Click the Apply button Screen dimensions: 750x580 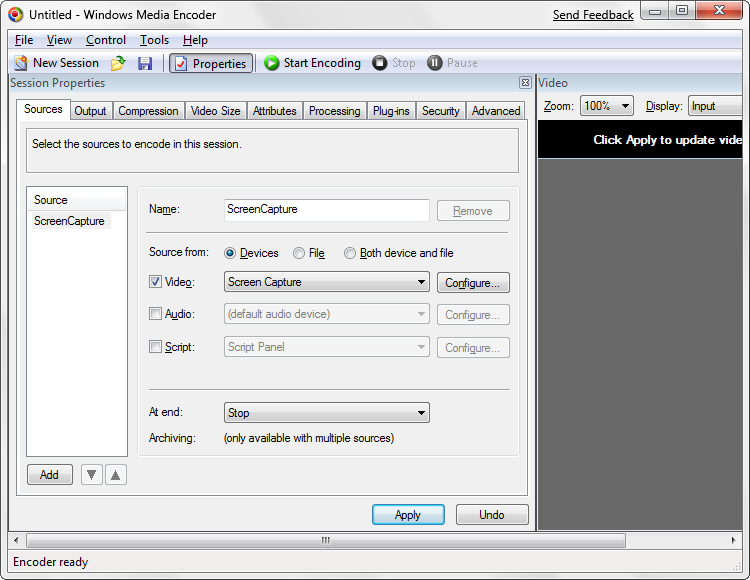(408, 515)
